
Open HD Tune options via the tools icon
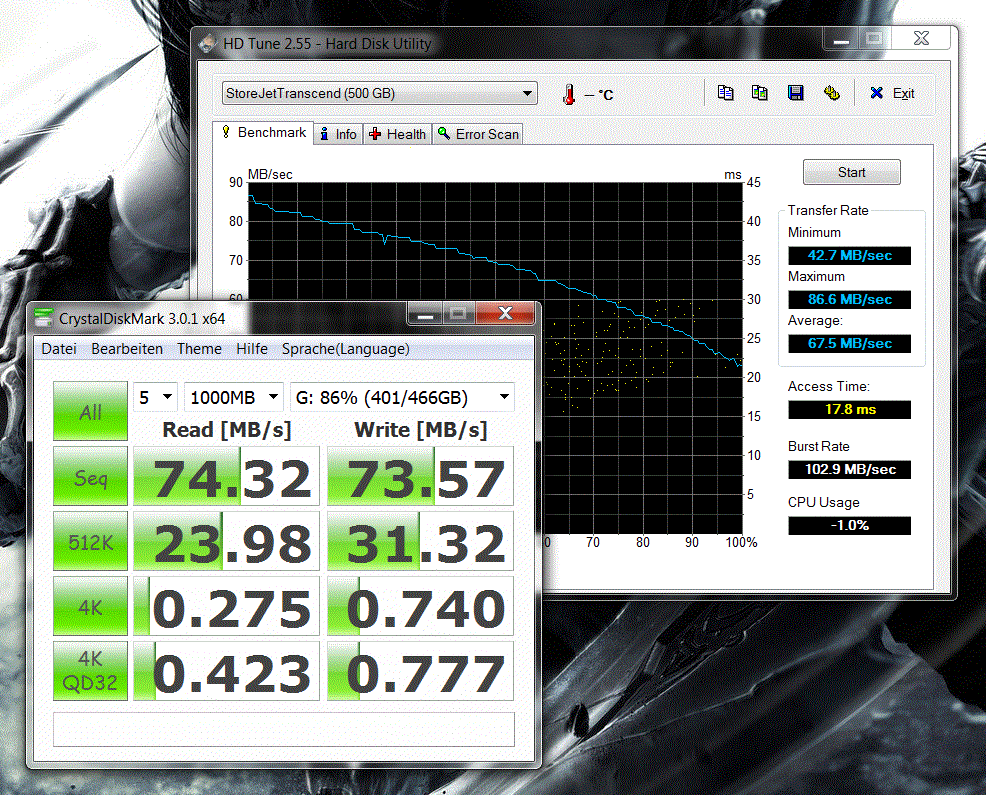tap(831, 93)
